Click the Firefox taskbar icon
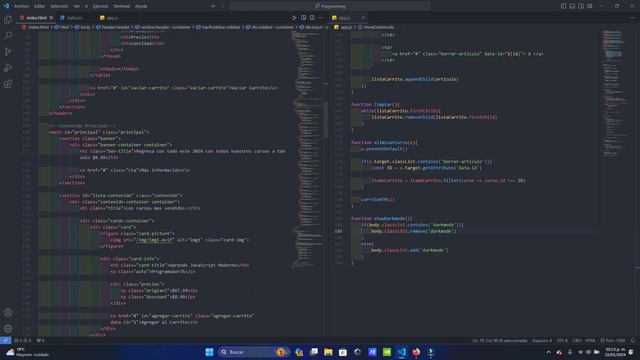This screenshot has width=640, height=360. 416,352
